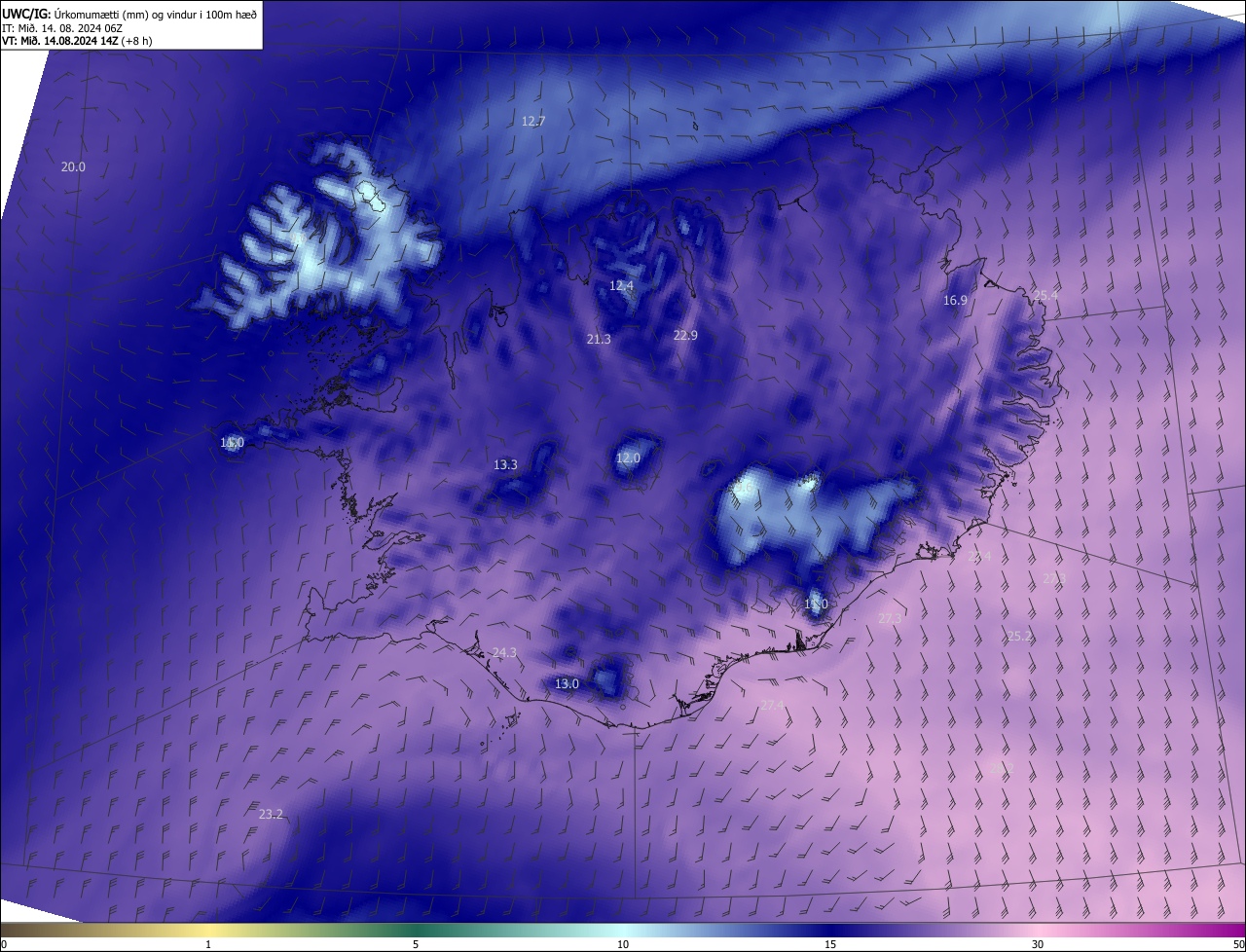Screen dimensions: 1246x952
Task: Click the 22.9 value label
Action: coord(685,335)
